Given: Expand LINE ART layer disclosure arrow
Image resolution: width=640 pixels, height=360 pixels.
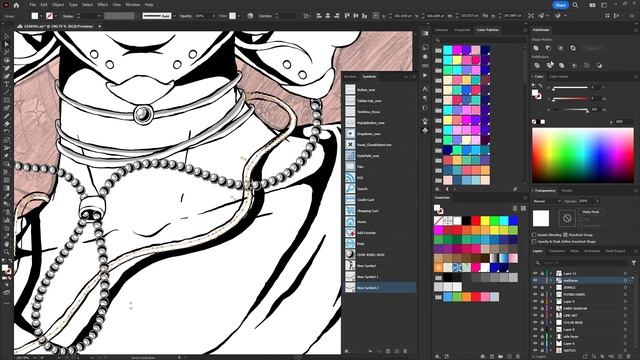Looking at the screenshot, I should click(x=551, y=315).
